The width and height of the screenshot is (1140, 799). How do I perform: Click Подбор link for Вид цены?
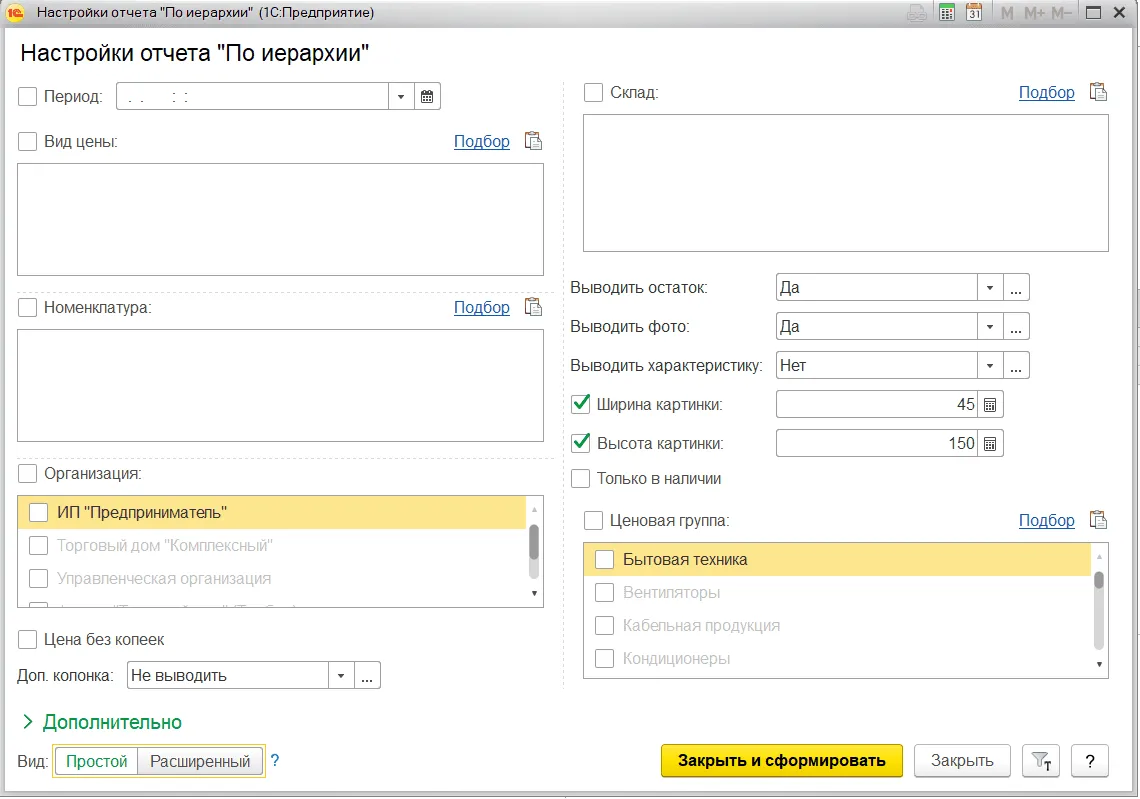tap(481, 141)
